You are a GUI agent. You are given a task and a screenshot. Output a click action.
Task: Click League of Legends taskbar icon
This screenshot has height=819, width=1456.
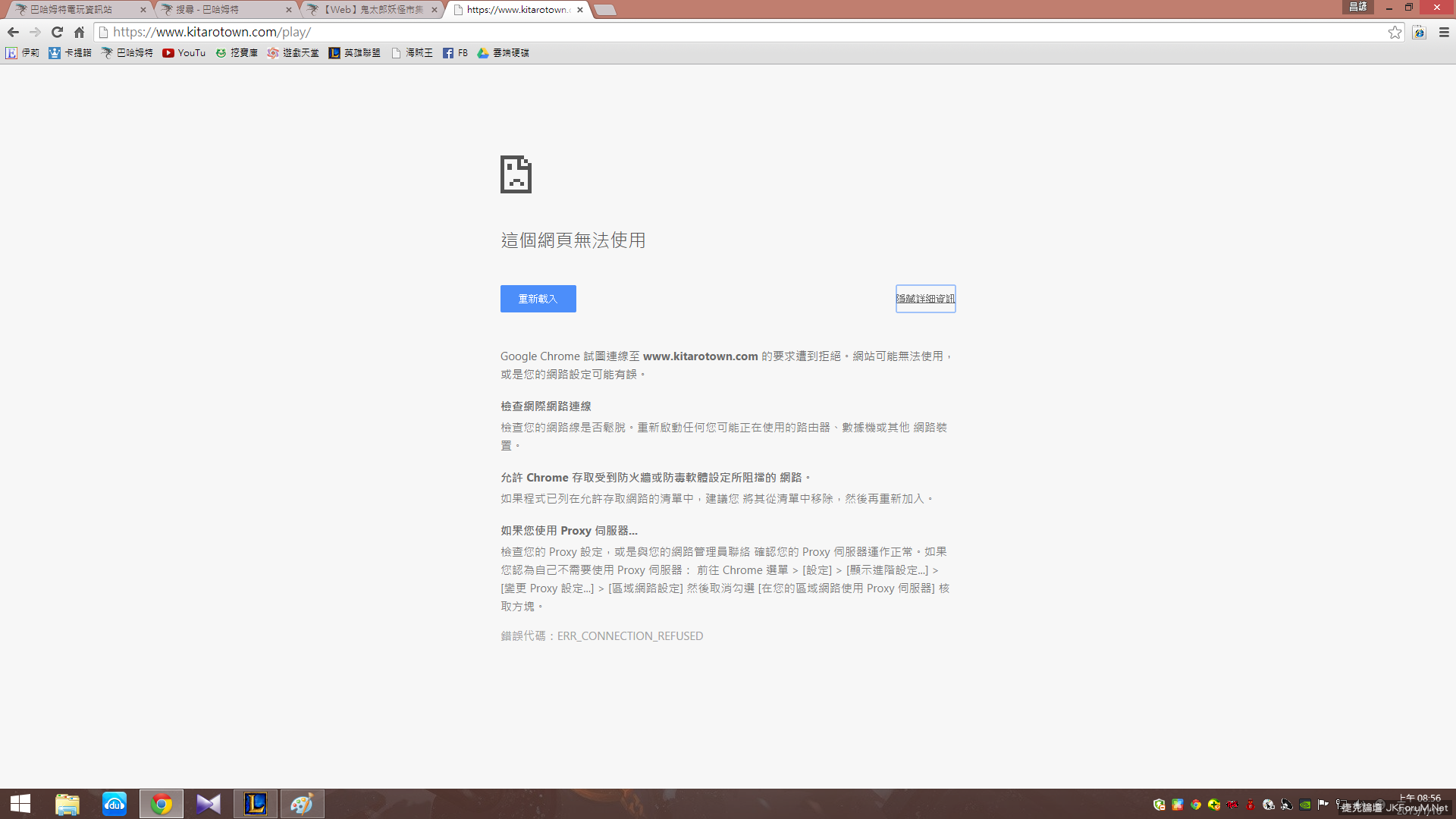tap(256, 804)
